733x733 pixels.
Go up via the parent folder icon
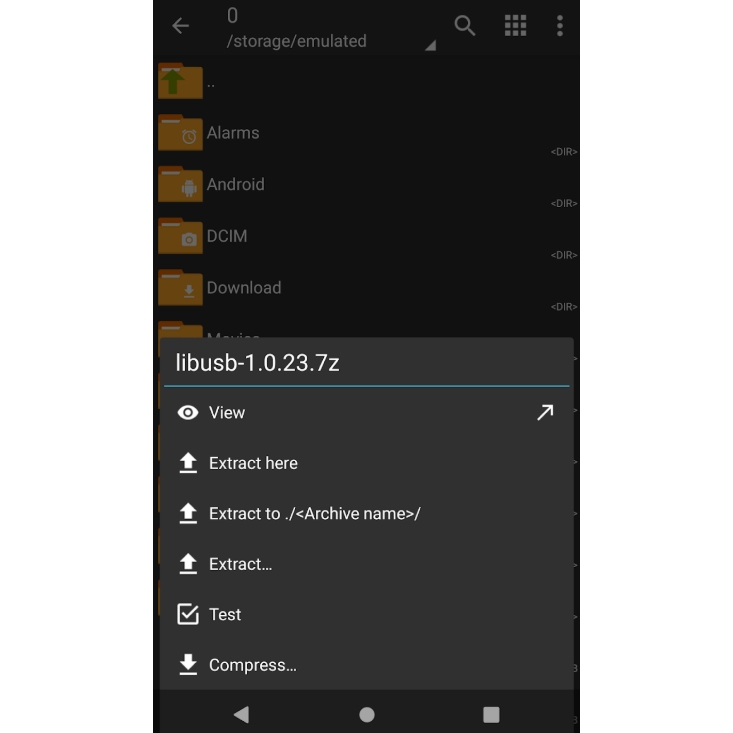coord(180,81)
